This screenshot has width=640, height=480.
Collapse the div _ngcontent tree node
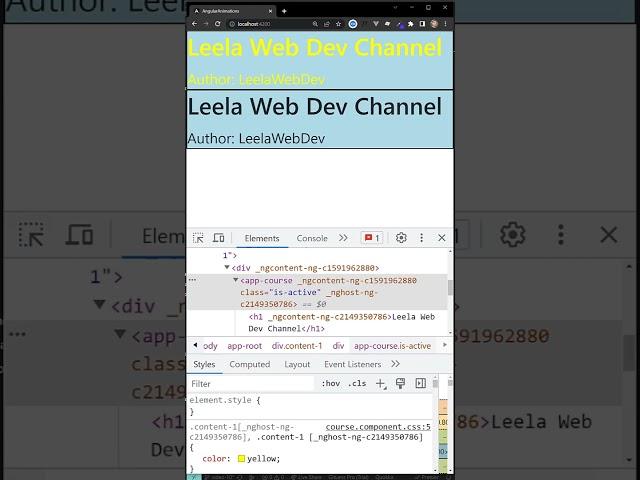tap(227, 268)
